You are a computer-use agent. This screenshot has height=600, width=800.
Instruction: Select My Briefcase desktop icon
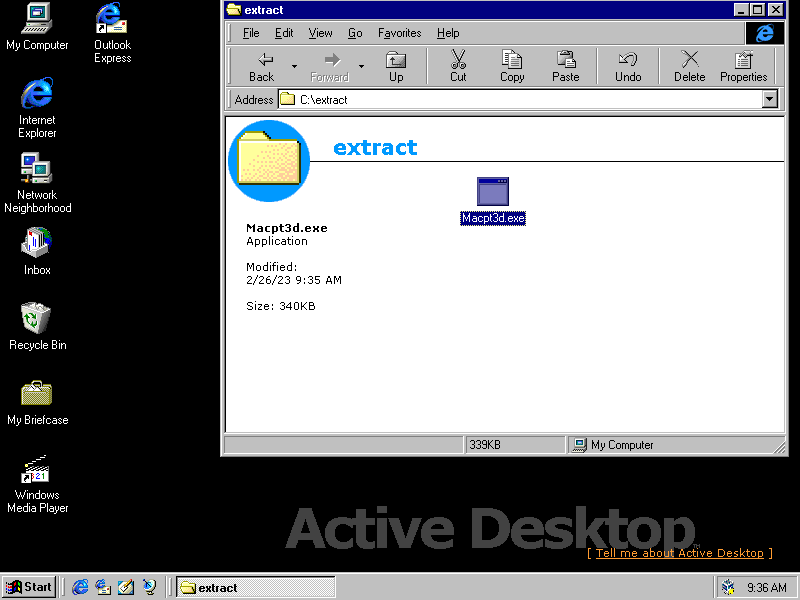tap(37, 403)
